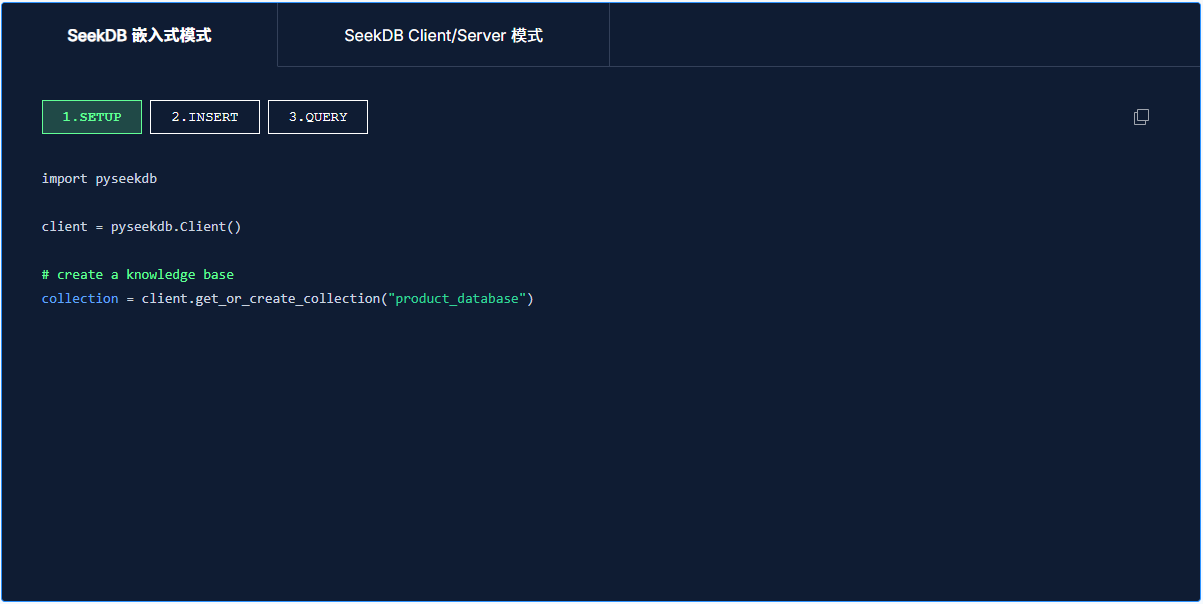This screenshot has width=1203, height=604.
Task: Click the equals sign after 'collection'
Action: pos(130,299)
